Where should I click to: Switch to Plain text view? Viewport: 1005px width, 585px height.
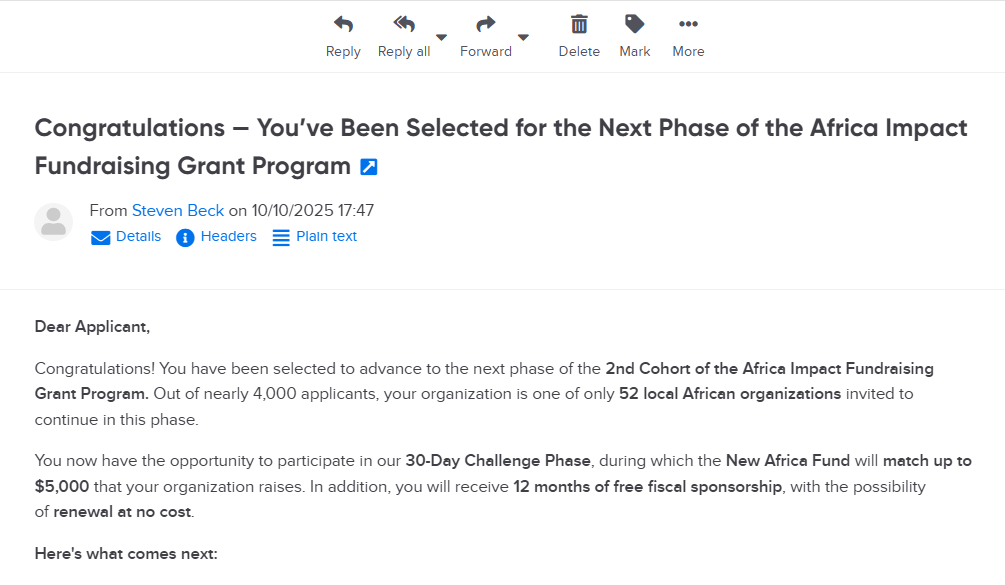pyautogui.click(x=326, y=236)
